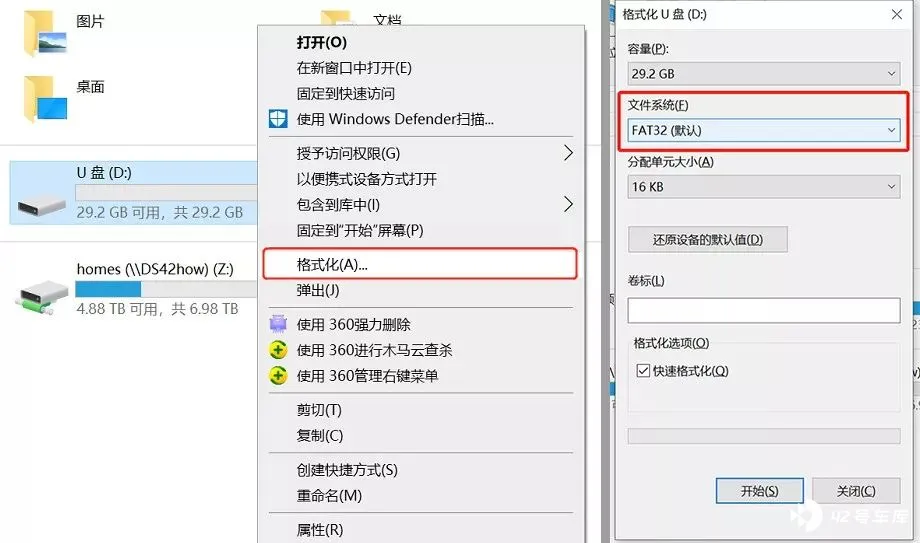This screenshot has height=543, width=920.
Task: Click the 360 manage right-click menu icon
Action: (278, 376)
